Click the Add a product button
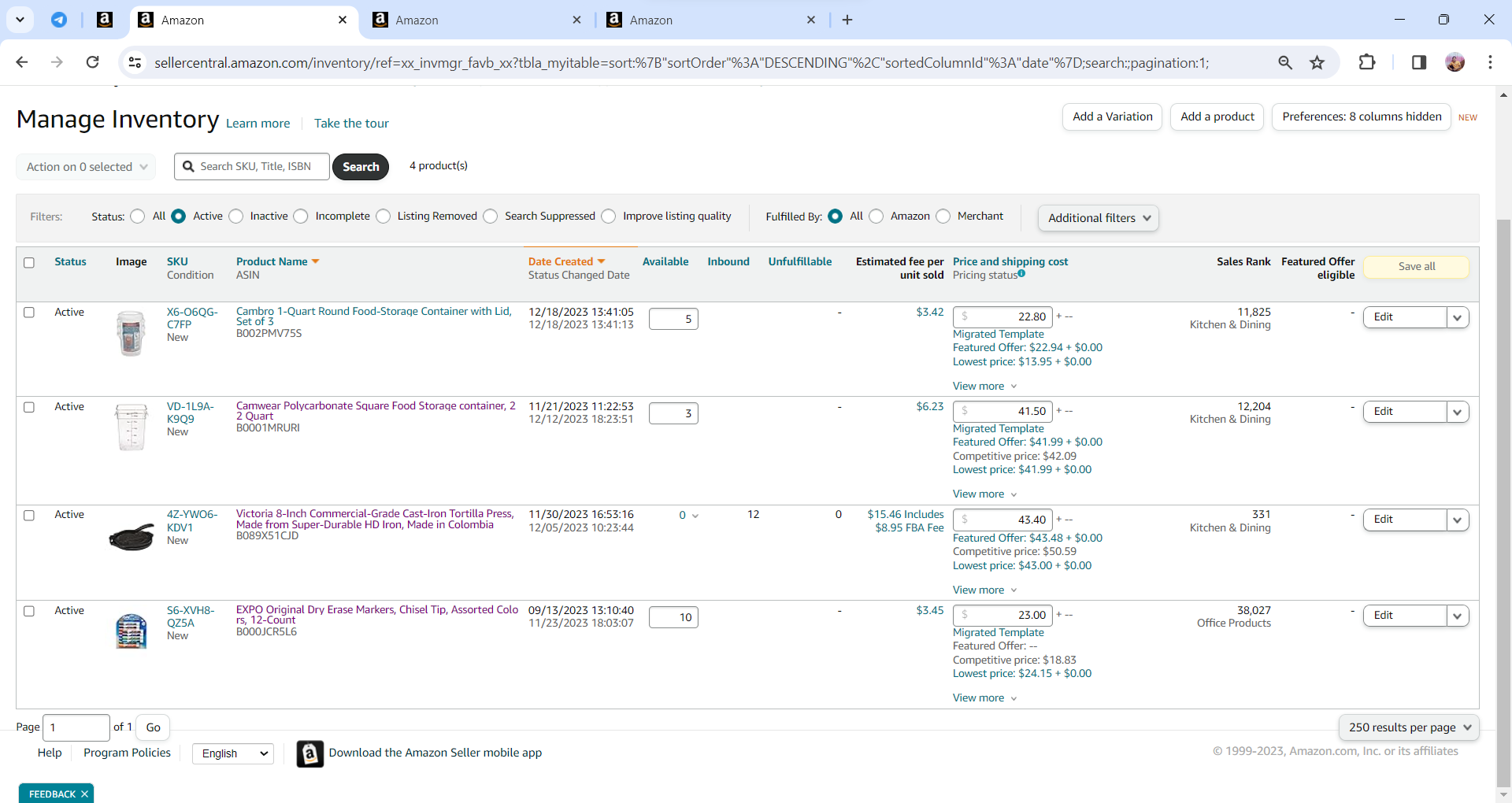Viewport: 1512px width, 803px height. click(1217, 117)
